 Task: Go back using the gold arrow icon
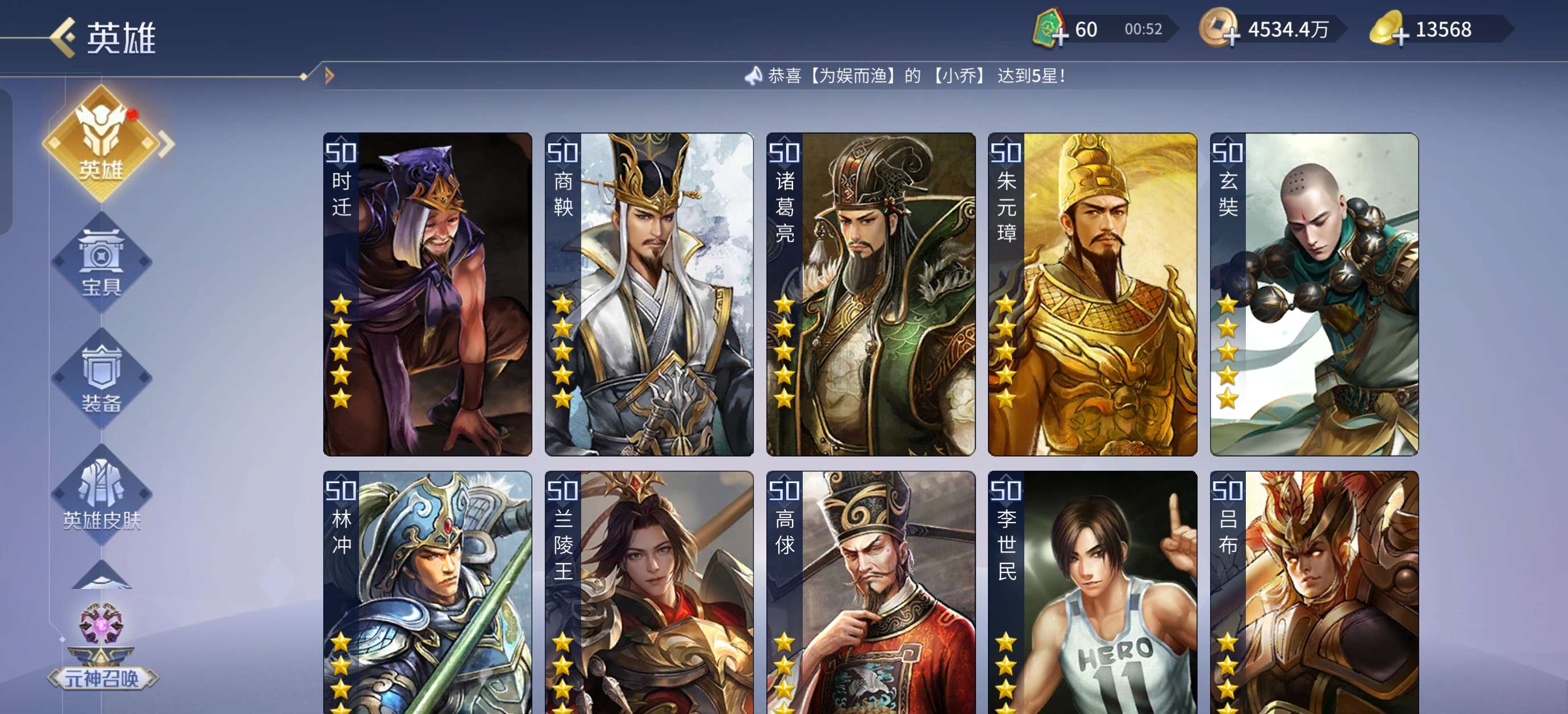coord(63,37)
